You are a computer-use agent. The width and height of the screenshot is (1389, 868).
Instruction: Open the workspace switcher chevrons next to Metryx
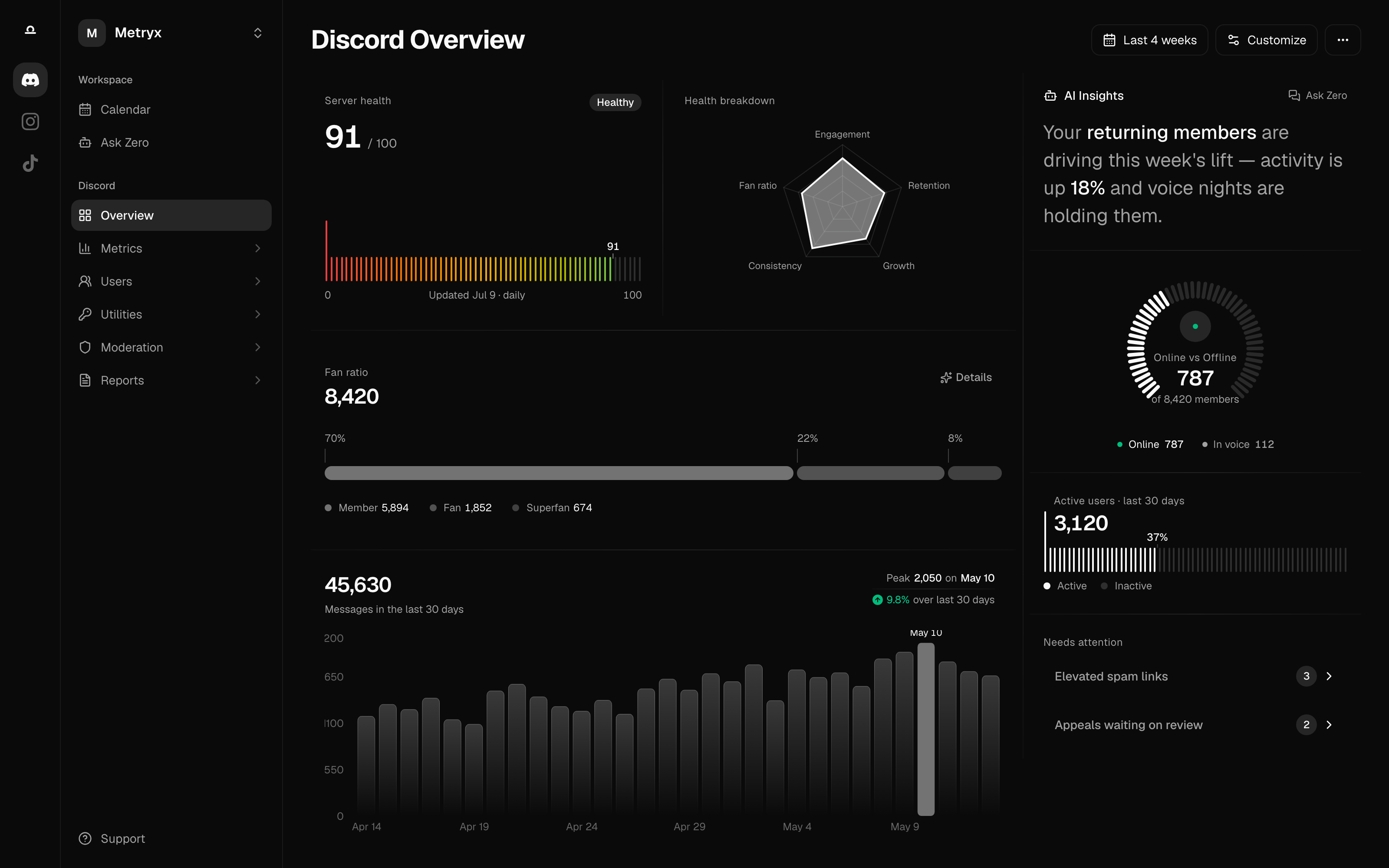tap(258, 33)
